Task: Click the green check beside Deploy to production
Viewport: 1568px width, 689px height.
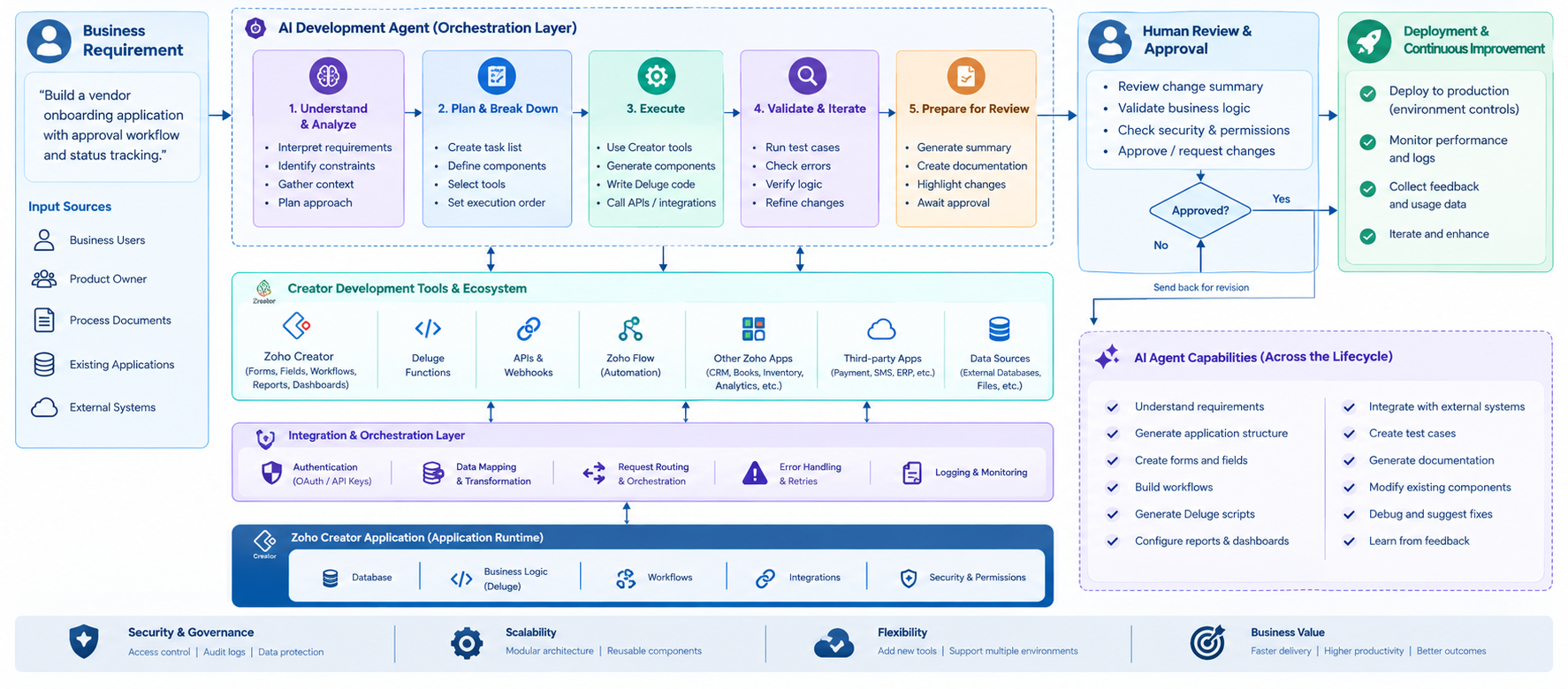Action: tap(1367, 94)
